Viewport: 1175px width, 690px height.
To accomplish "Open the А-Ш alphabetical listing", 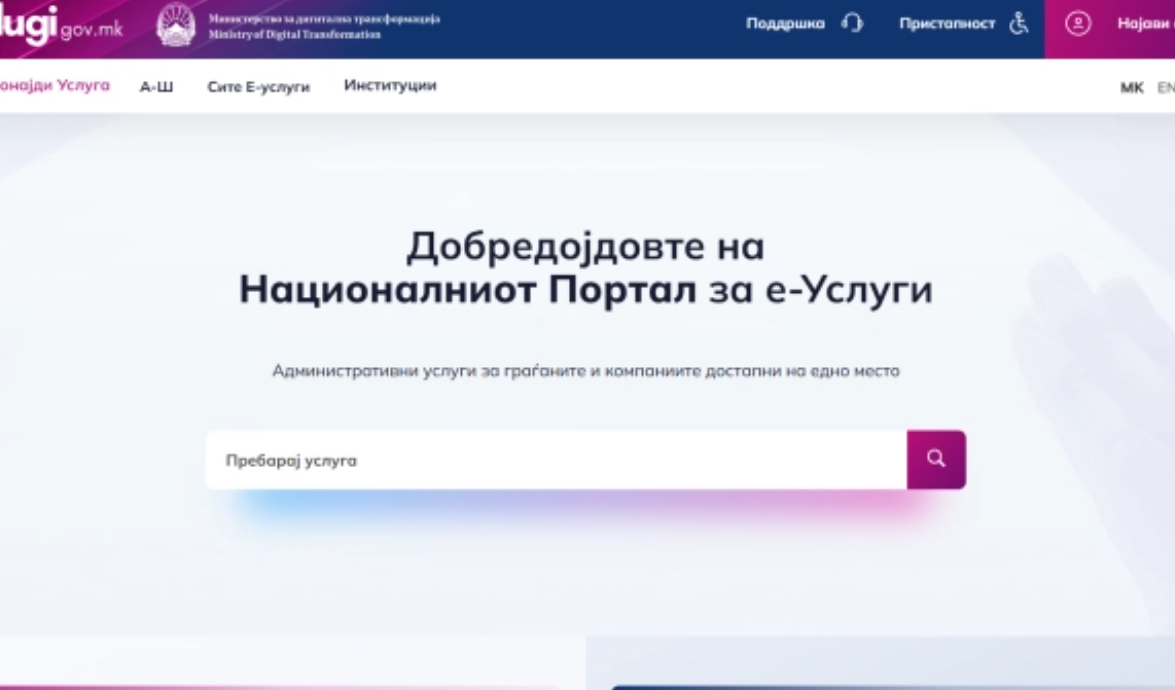I will pyautogui.click(x=156, y=87).
